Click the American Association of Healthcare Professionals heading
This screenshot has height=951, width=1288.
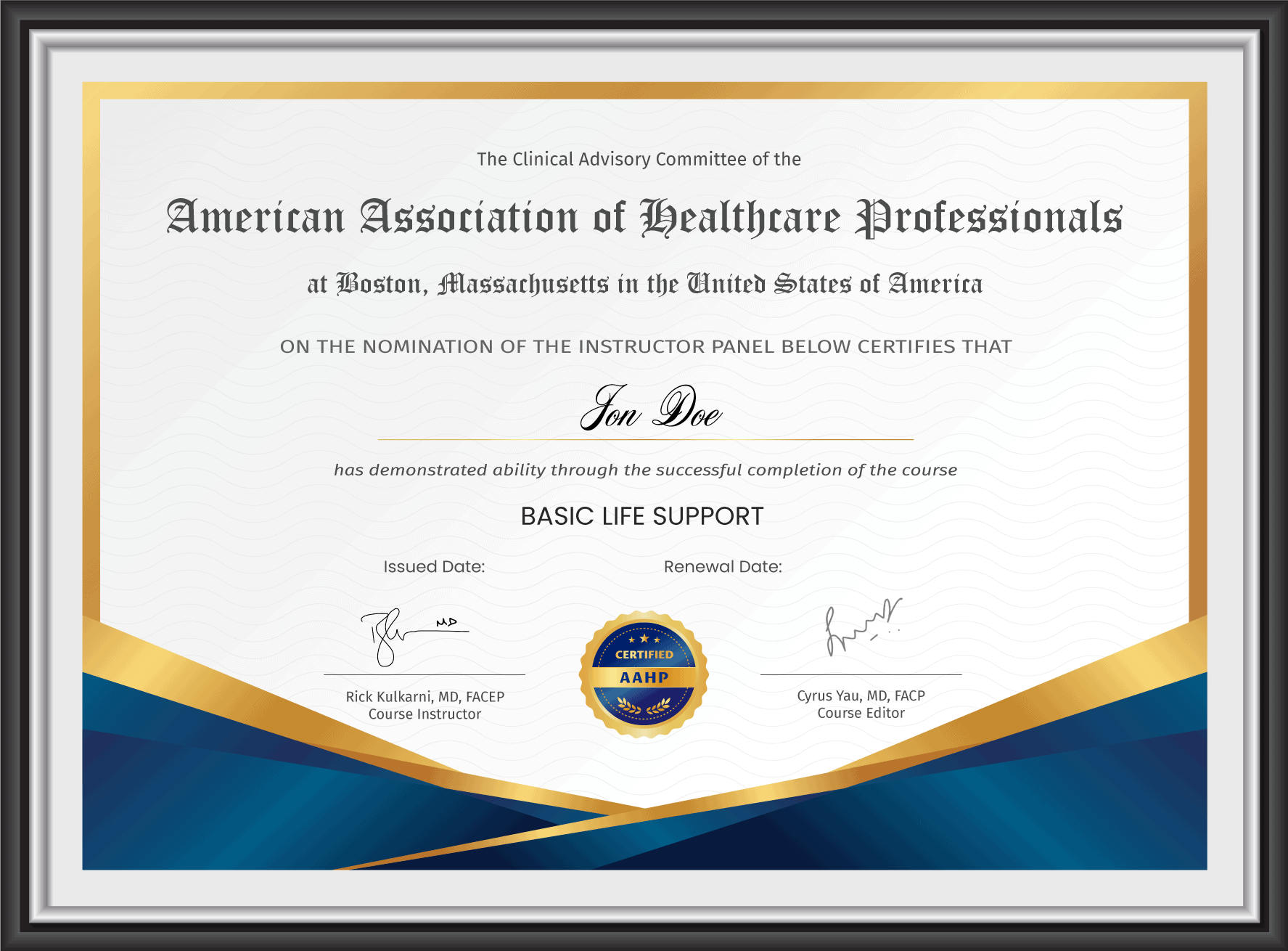[643, 218]
